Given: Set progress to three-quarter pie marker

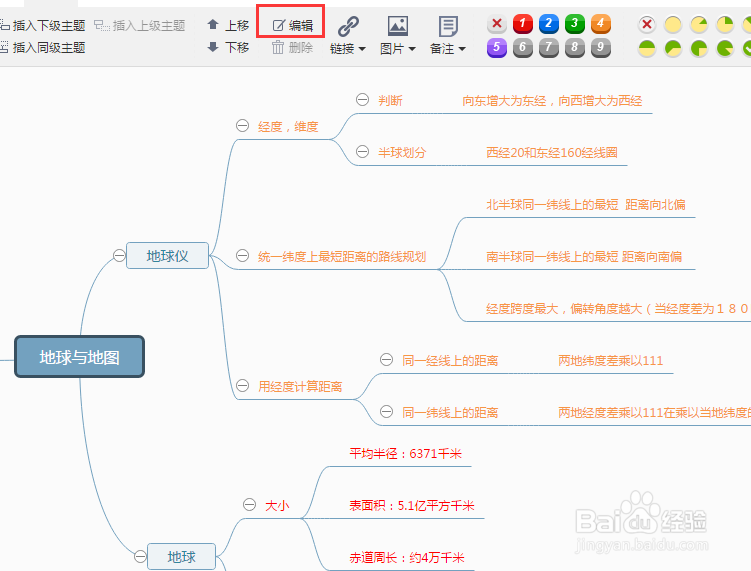Looking at the screenshot, I should click(699, 48).
